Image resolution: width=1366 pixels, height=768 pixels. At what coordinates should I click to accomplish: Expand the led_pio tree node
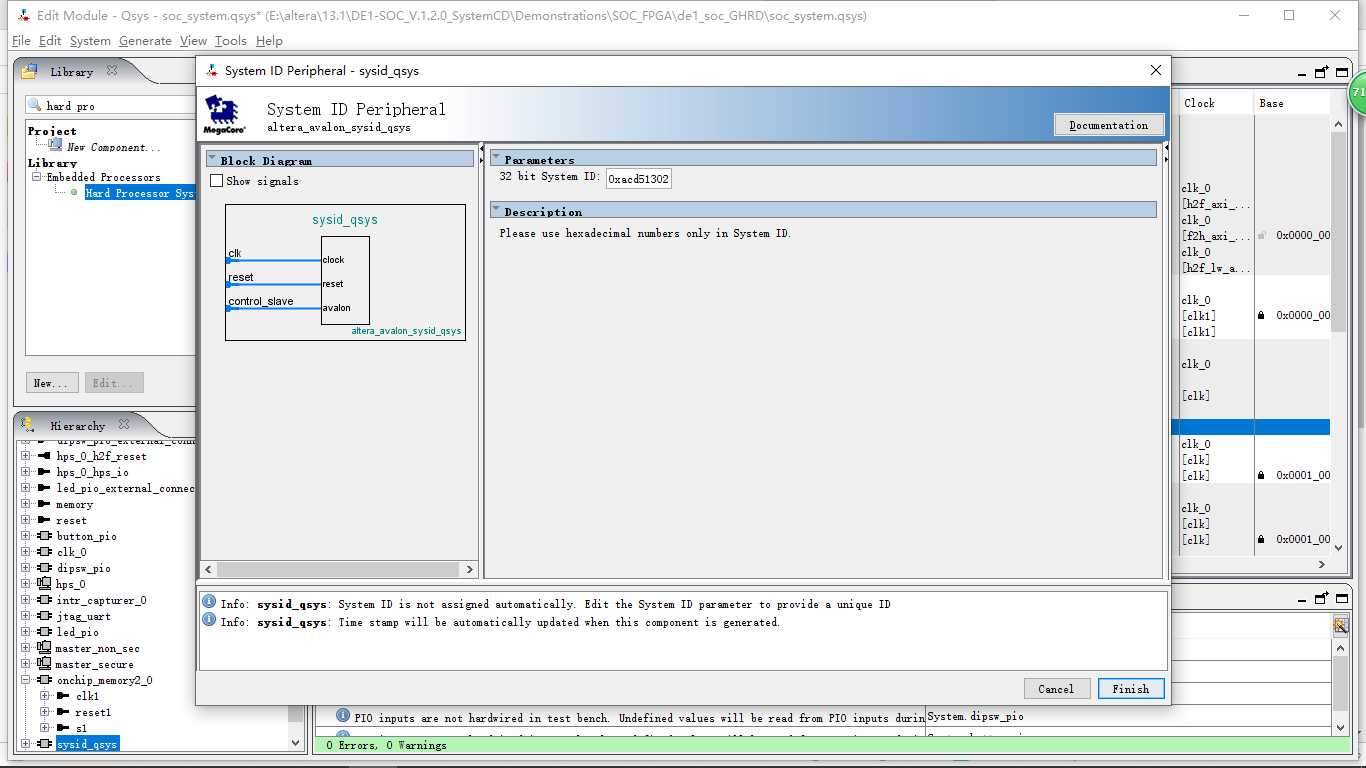point(26,632)
